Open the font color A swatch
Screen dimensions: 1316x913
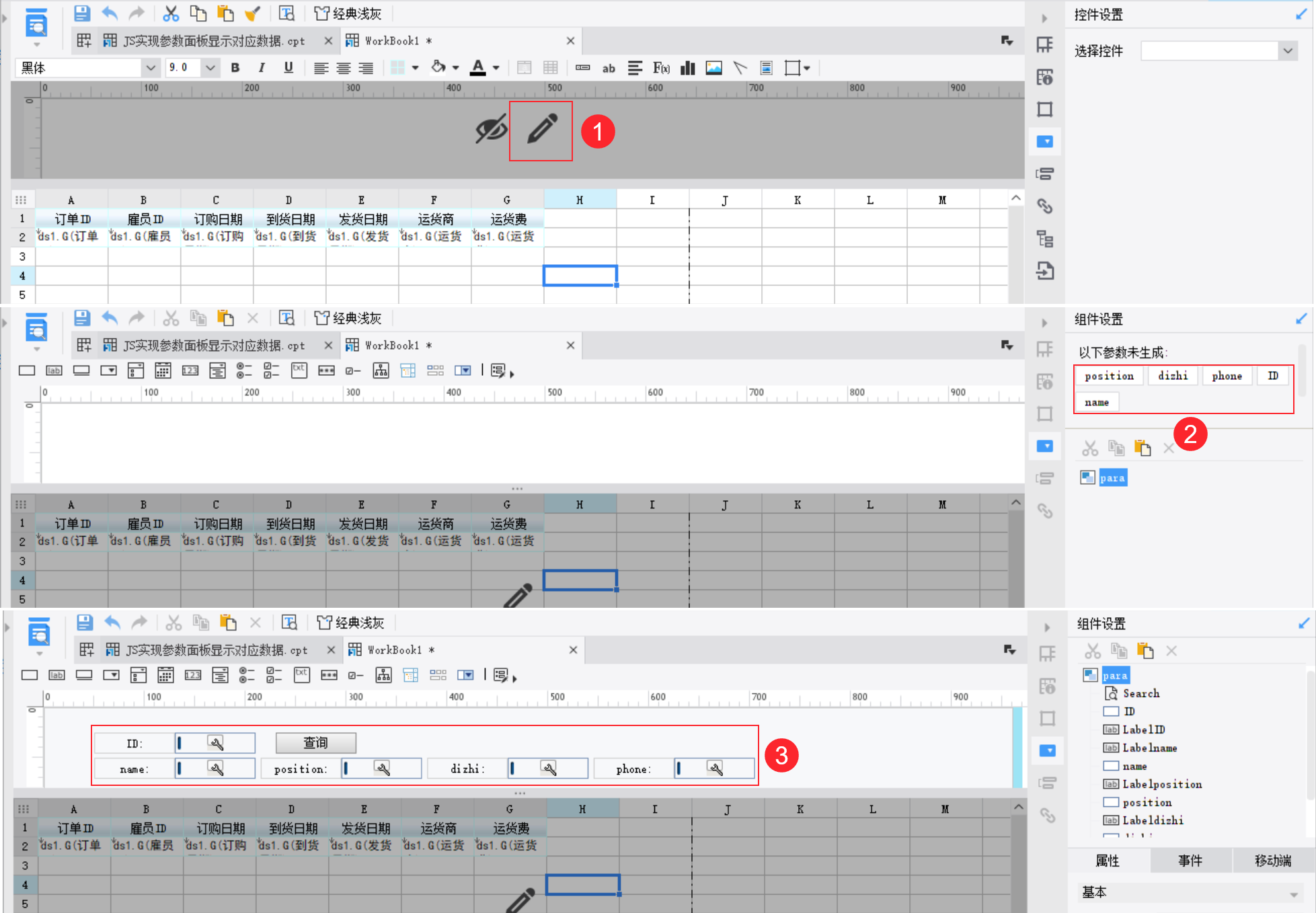coord(477,68)
